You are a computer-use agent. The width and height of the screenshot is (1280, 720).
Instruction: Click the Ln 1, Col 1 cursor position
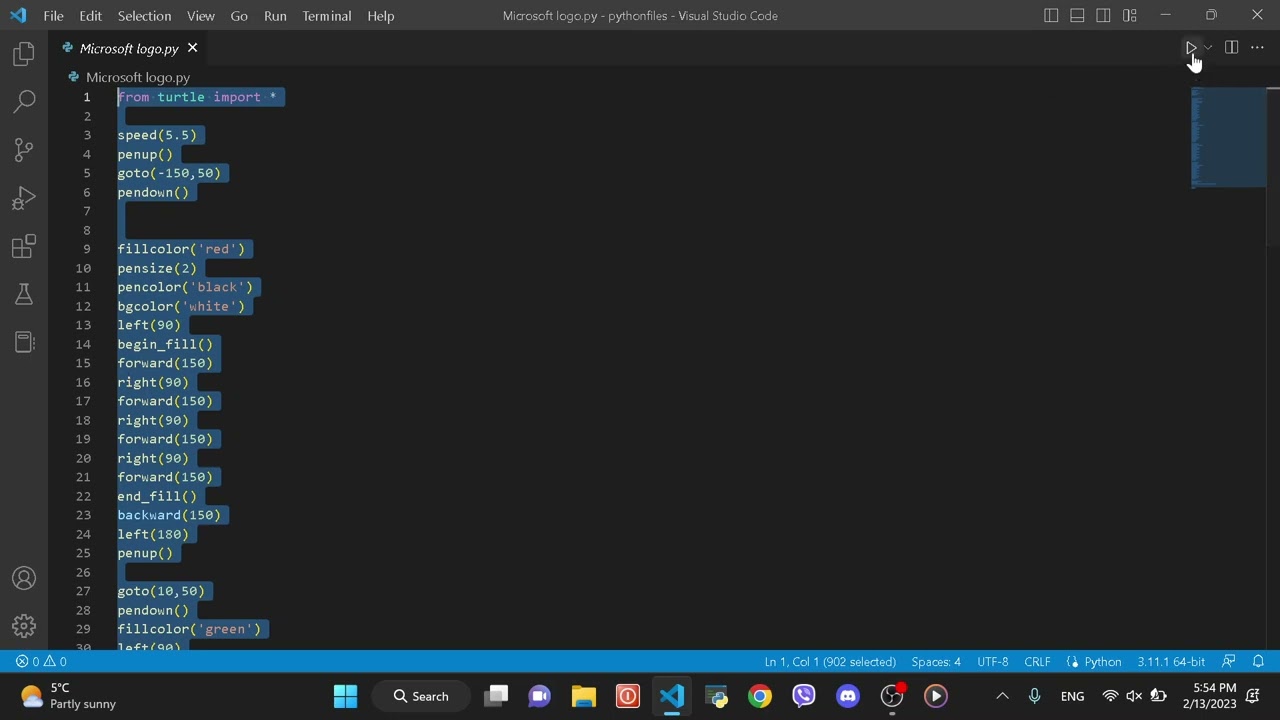tap(830, 661)
